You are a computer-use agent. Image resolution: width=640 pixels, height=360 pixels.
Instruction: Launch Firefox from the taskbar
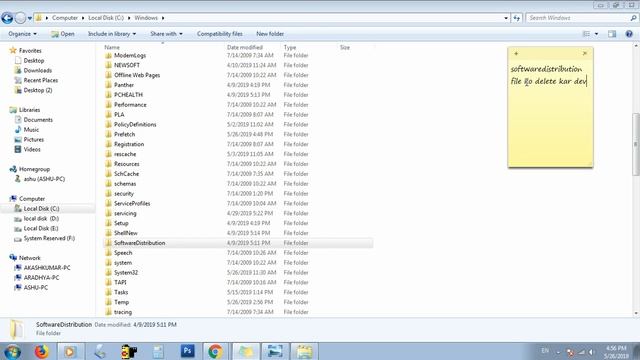coord(41,351)
